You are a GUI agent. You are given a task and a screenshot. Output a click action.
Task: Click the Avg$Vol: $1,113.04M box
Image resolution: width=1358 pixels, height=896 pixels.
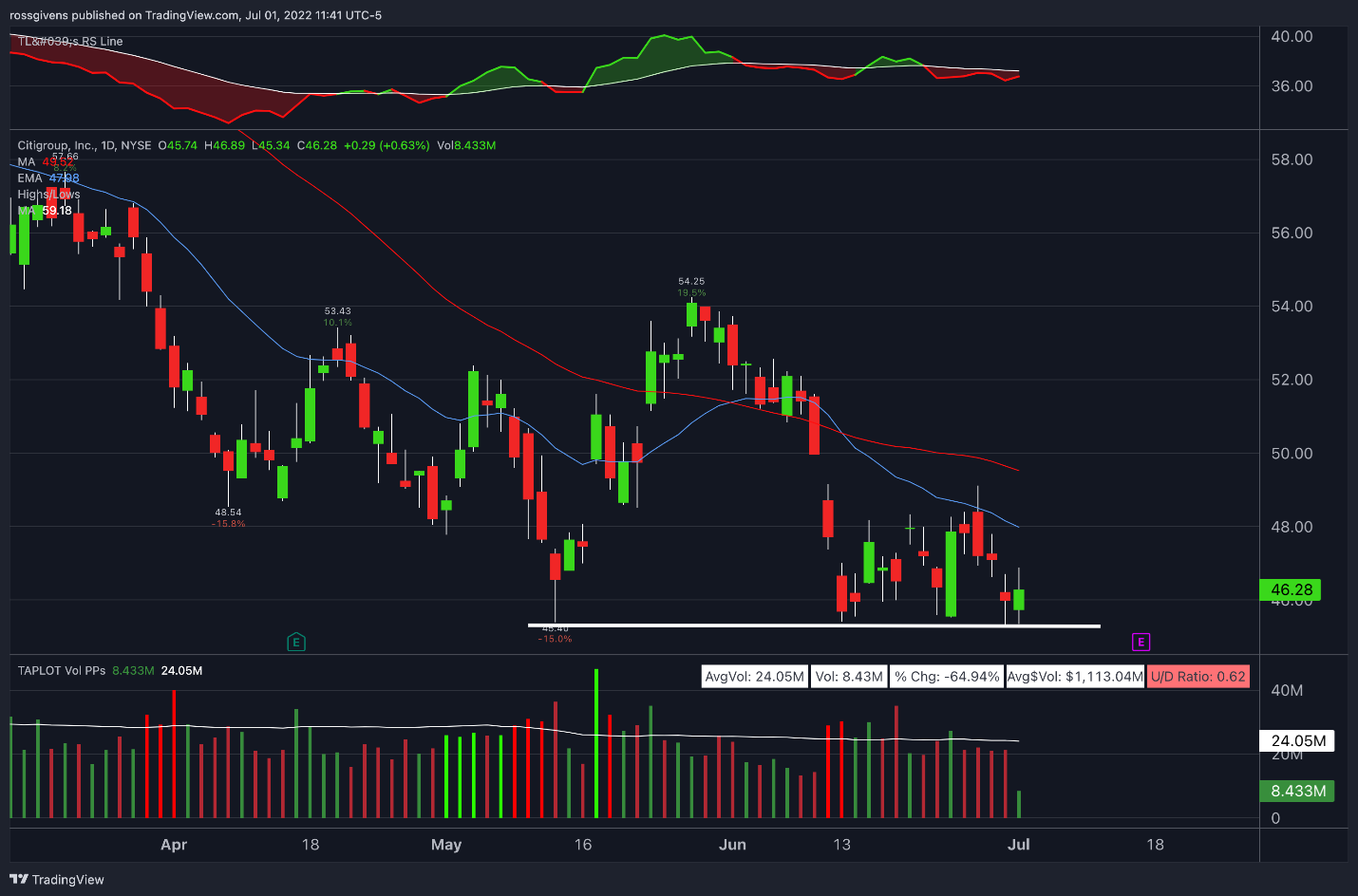pyautogui.click(x=1075, y=677)
